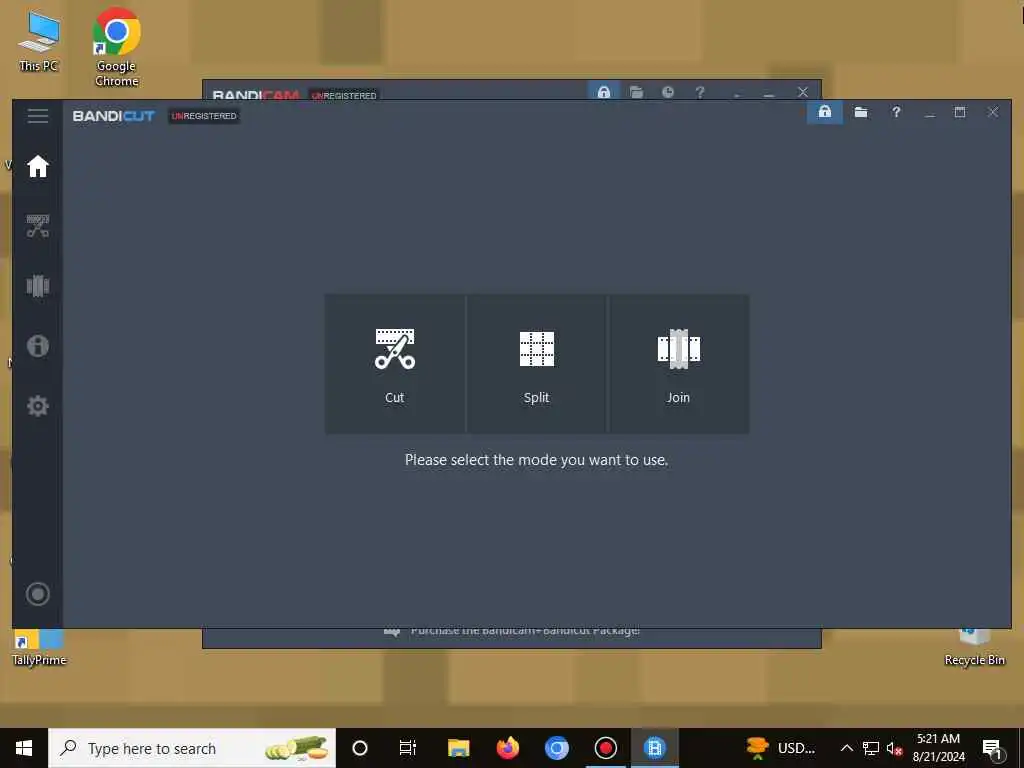Open Cut mode from the sidebar scissors icon
This screenshot has width=1024, height=768.
(x=38, y=226)
